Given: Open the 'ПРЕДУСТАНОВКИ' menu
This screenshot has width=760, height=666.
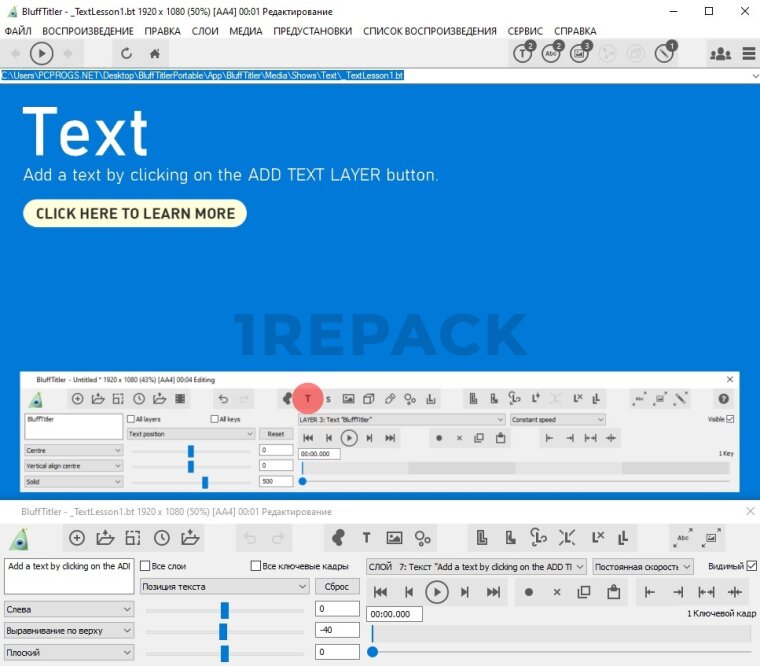Looking at the screenshot, I should 312,31.
